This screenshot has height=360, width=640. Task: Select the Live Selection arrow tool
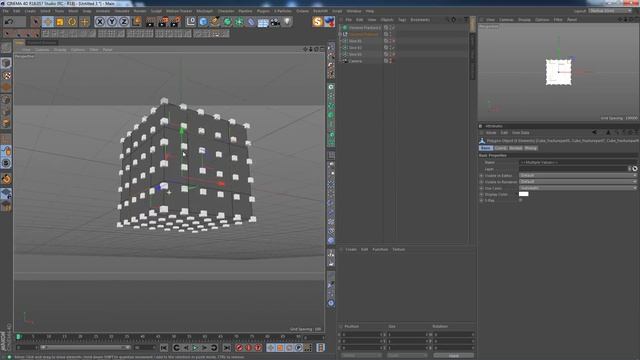(x=35, y=22)
